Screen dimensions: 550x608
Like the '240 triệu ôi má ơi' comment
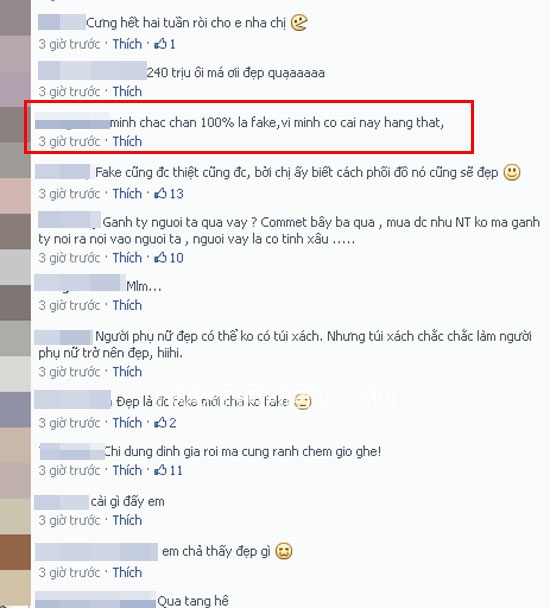[x=127, y=92]
